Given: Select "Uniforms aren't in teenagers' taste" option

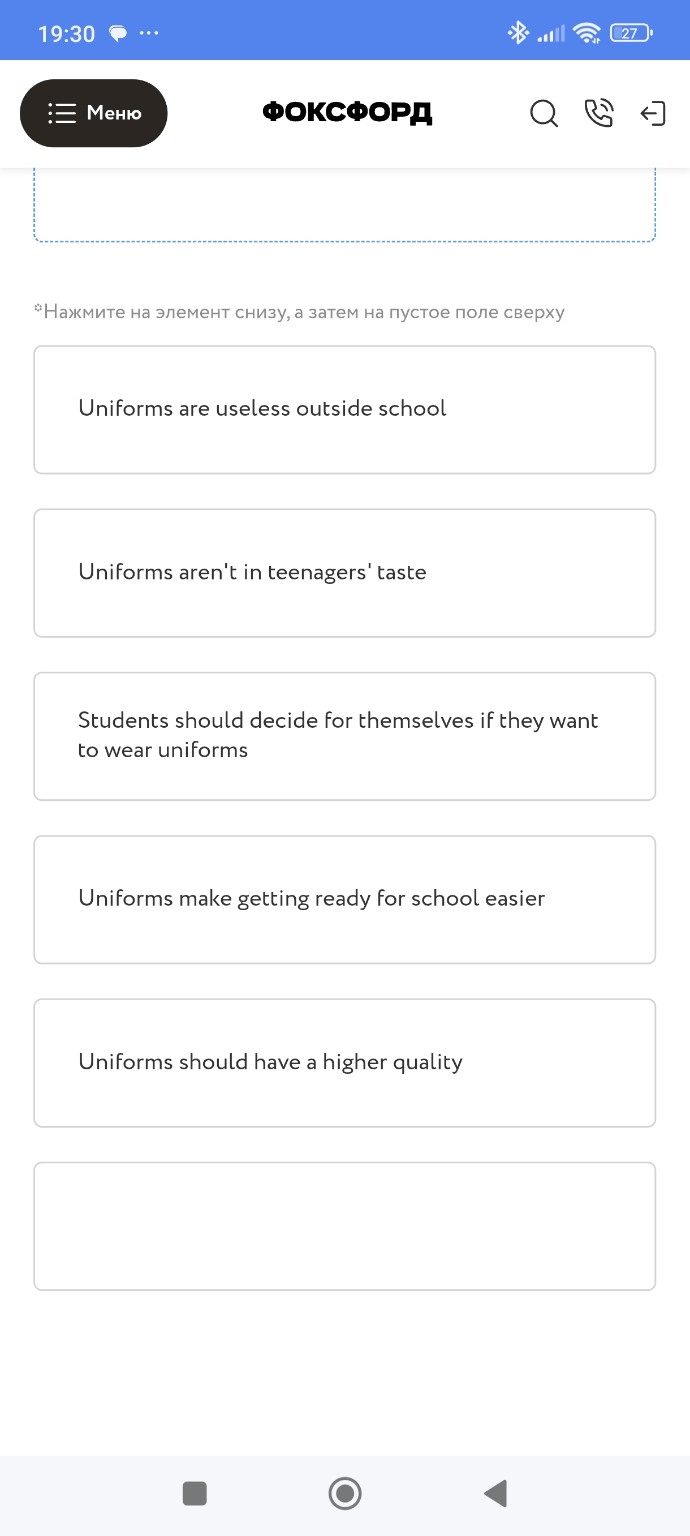Looking at the screenshot, I should click(344, 573).
